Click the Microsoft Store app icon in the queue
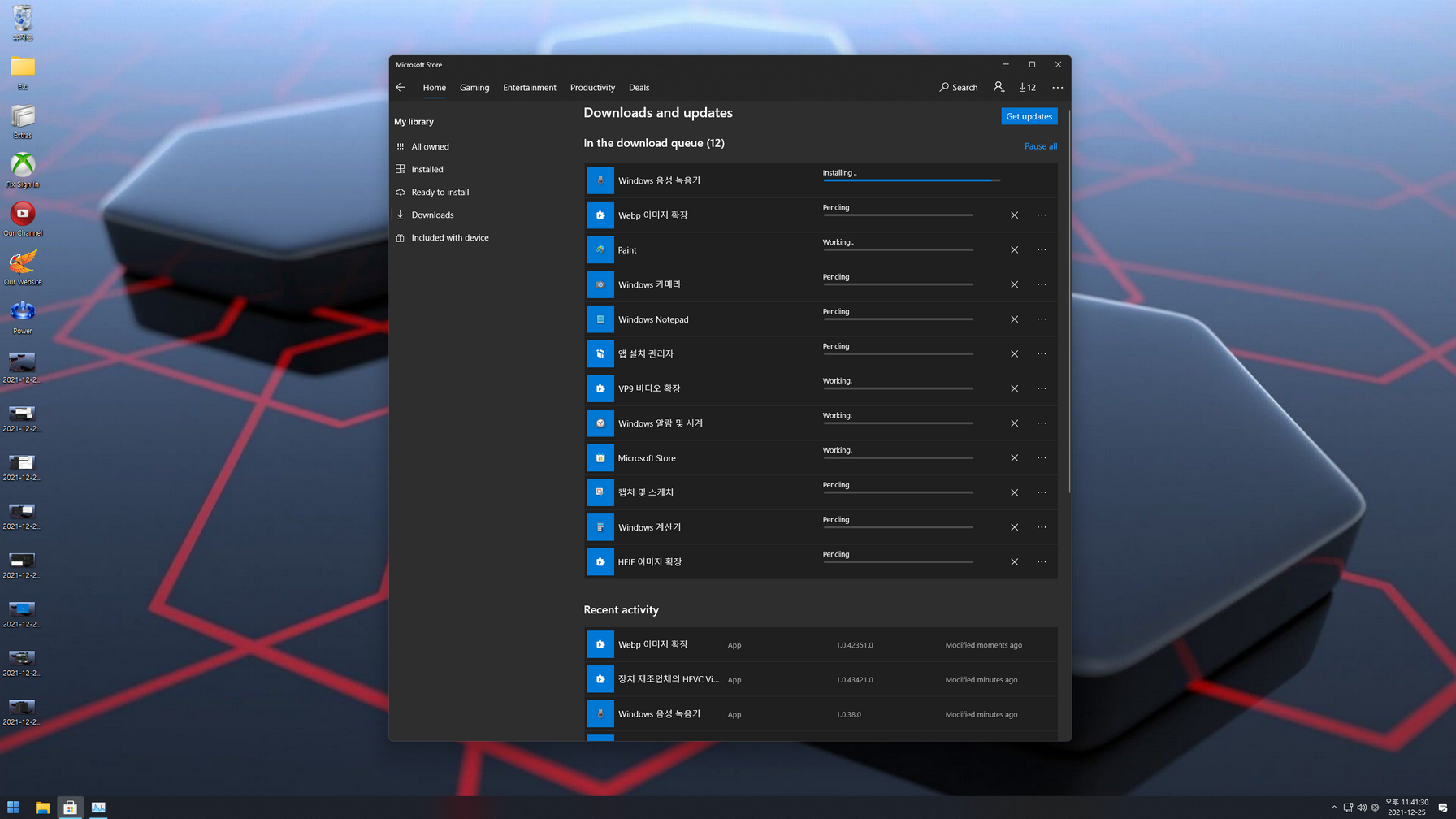The width and height of the screenshot is (1456, 819). pyautogui.click(x=600, y=458)
